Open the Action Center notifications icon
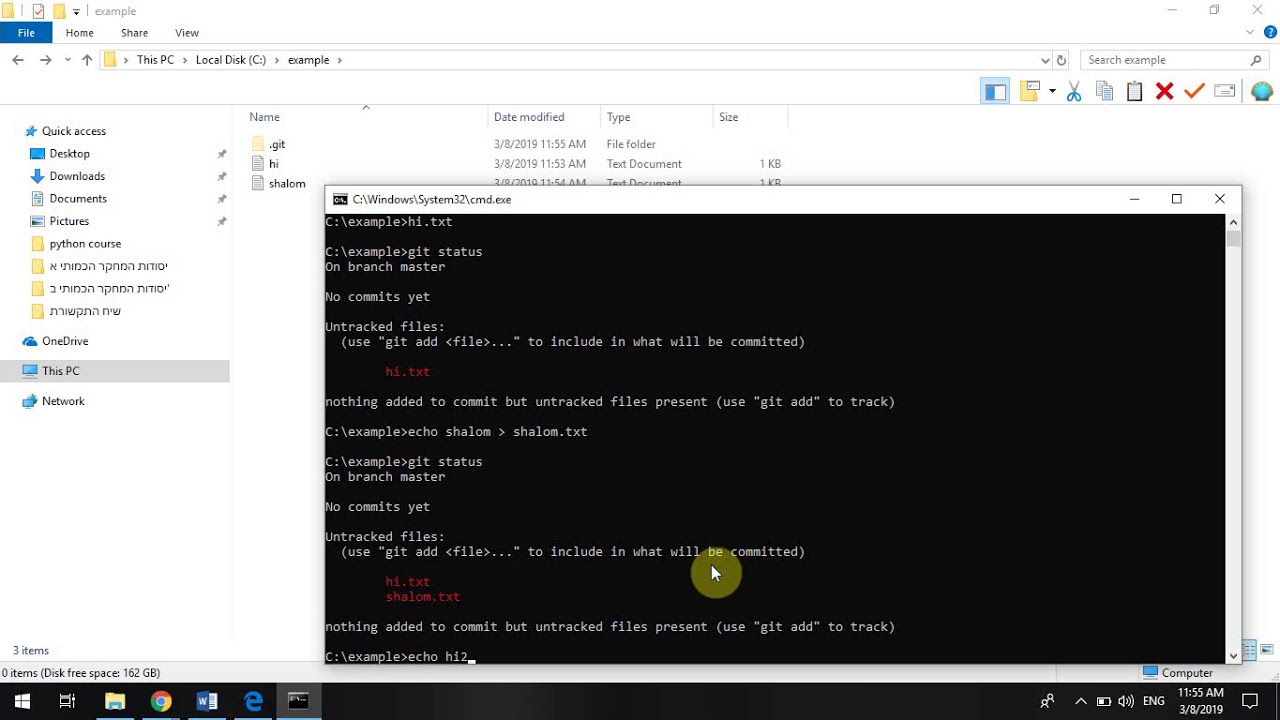1280x720 pixels. point(1250,701)
